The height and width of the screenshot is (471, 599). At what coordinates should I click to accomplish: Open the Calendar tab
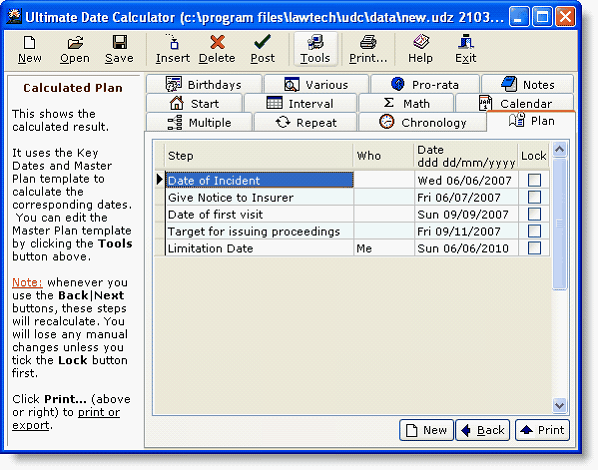pos(515,103)
